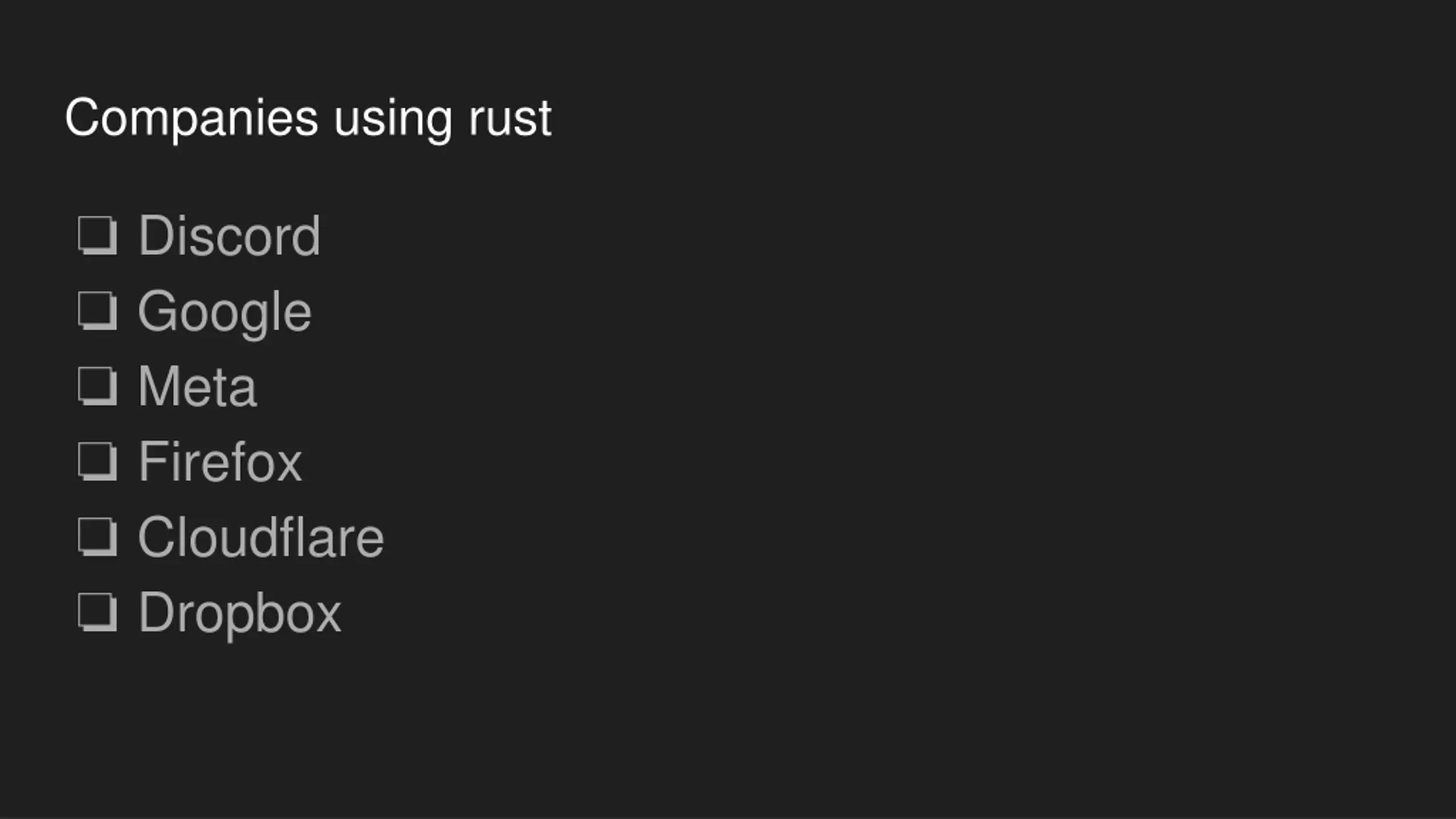Check the box next to Google
The width and height of the screenshot is (1456, 819).
click(97, 311)
